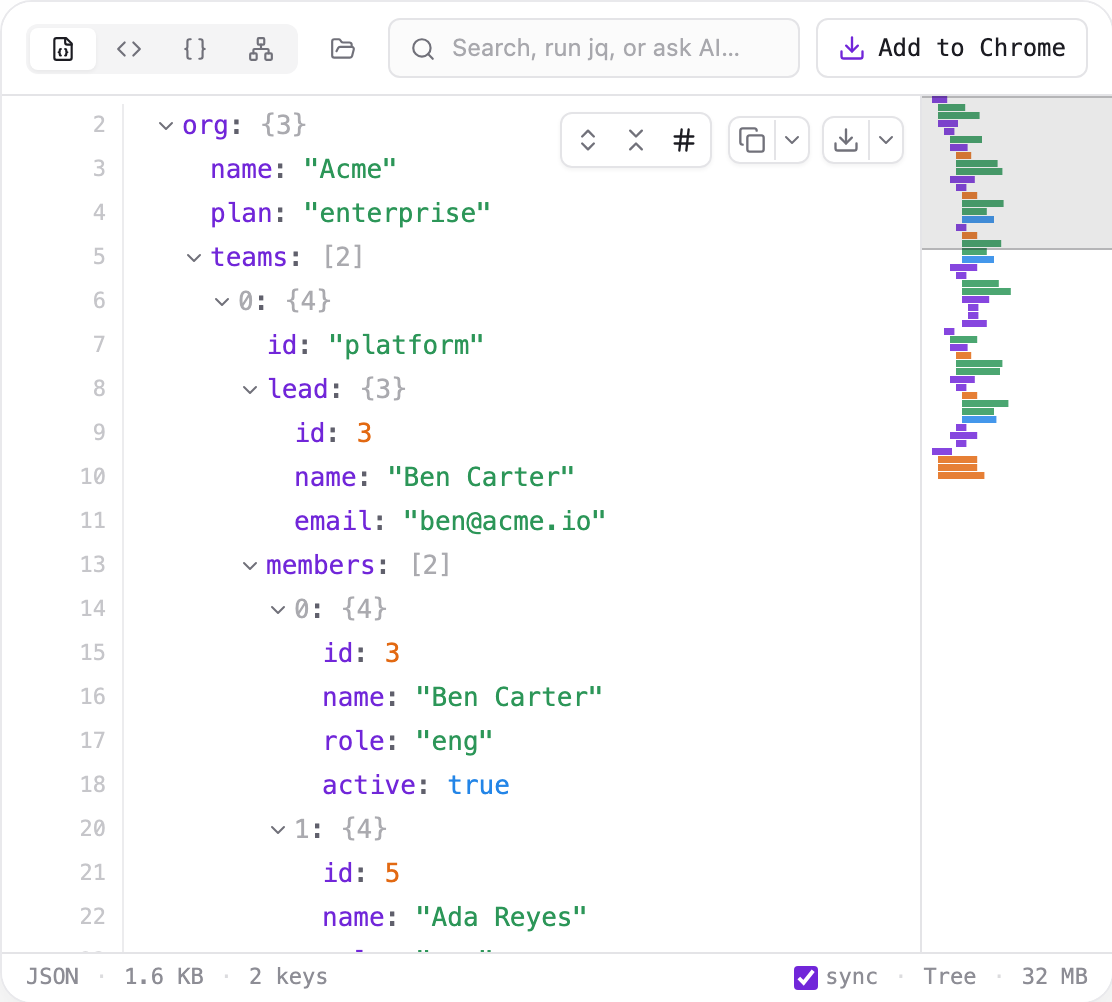Click "Ada Reyes" name value
The image size is (1112, 1002).
coord(501,917)
